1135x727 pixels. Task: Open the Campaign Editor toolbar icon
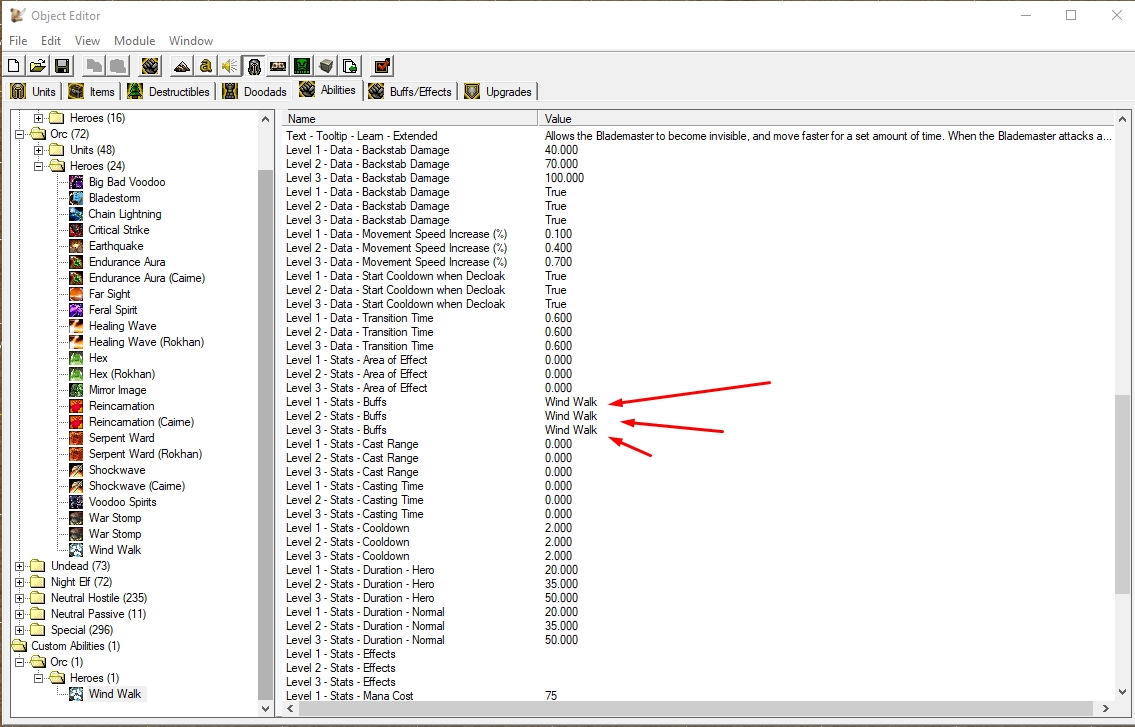pyautogui.click(x=277, y=66)
